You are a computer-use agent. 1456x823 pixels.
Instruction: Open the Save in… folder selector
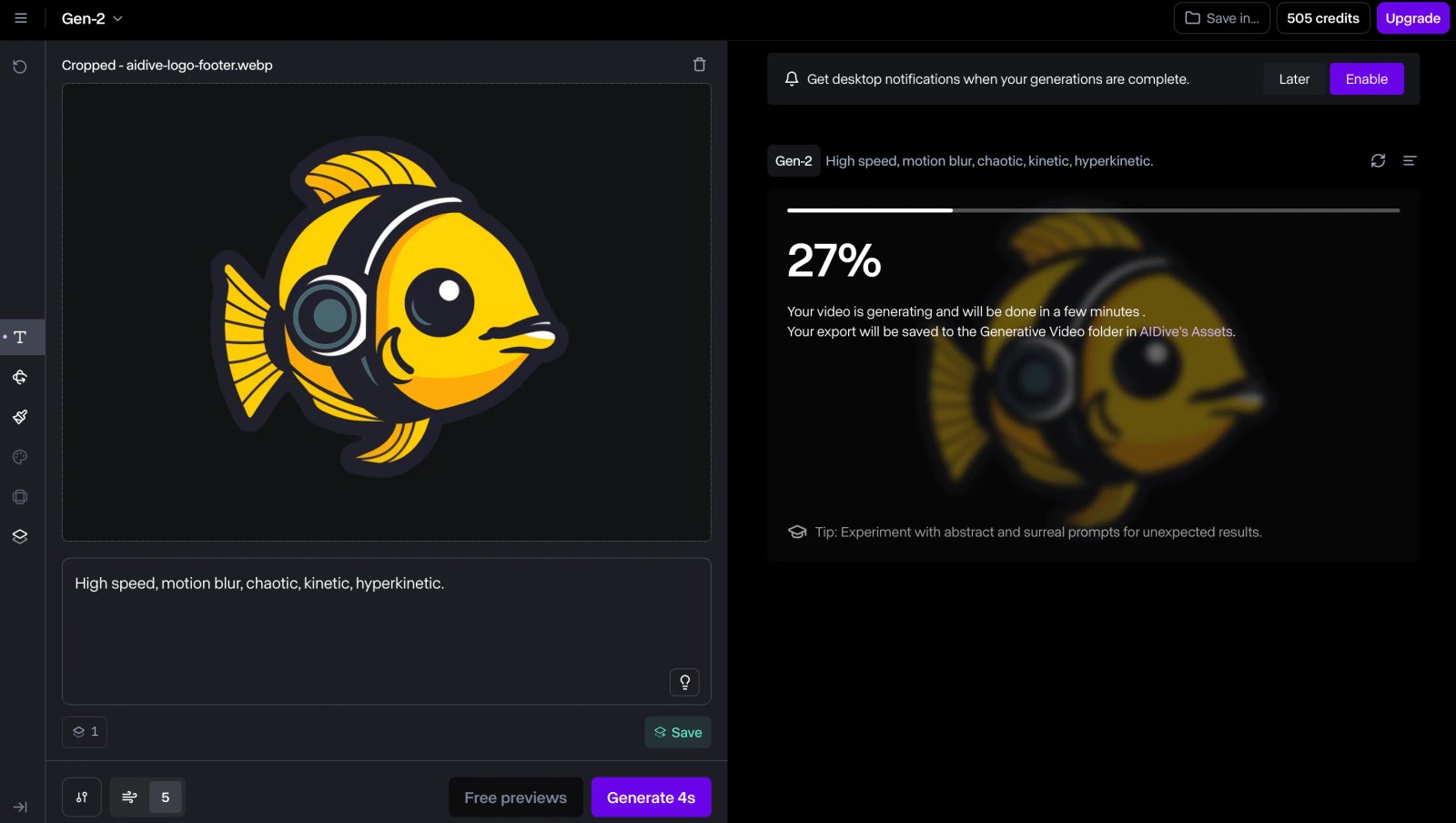point(1221,18)
